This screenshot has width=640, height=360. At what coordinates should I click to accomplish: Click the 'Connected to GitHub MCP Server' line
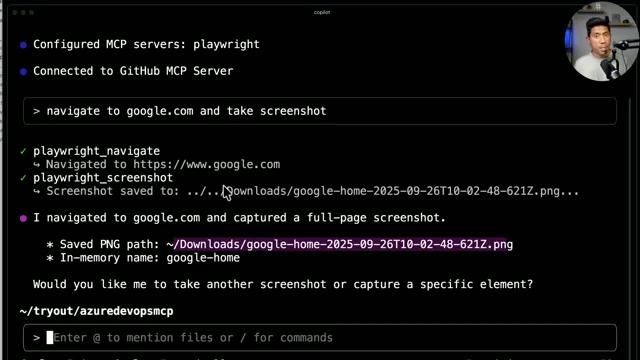[133, 71]
